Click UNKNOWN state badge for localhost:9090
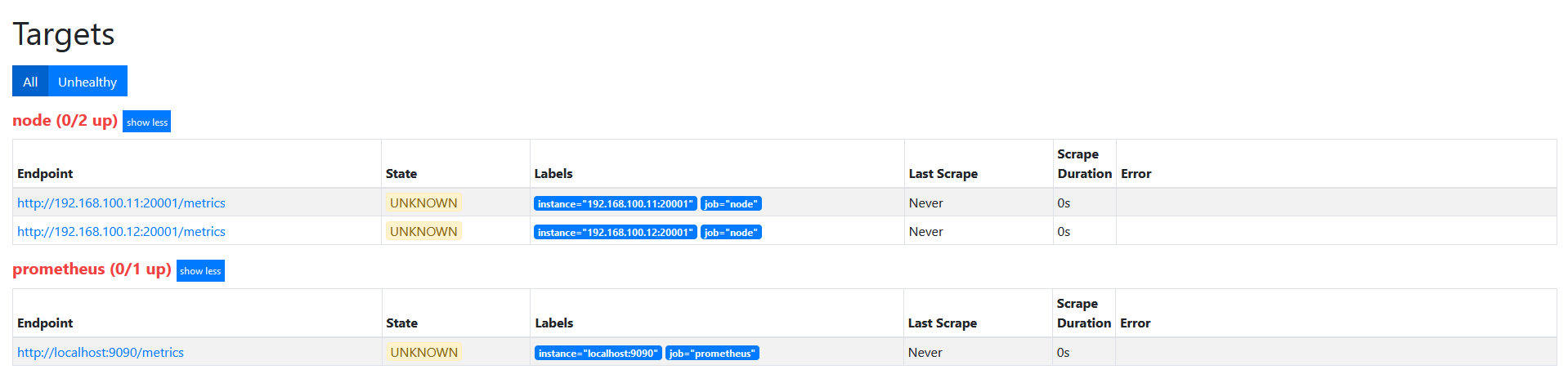Viewport: 1568px width, 374px height. click(423, 353)
